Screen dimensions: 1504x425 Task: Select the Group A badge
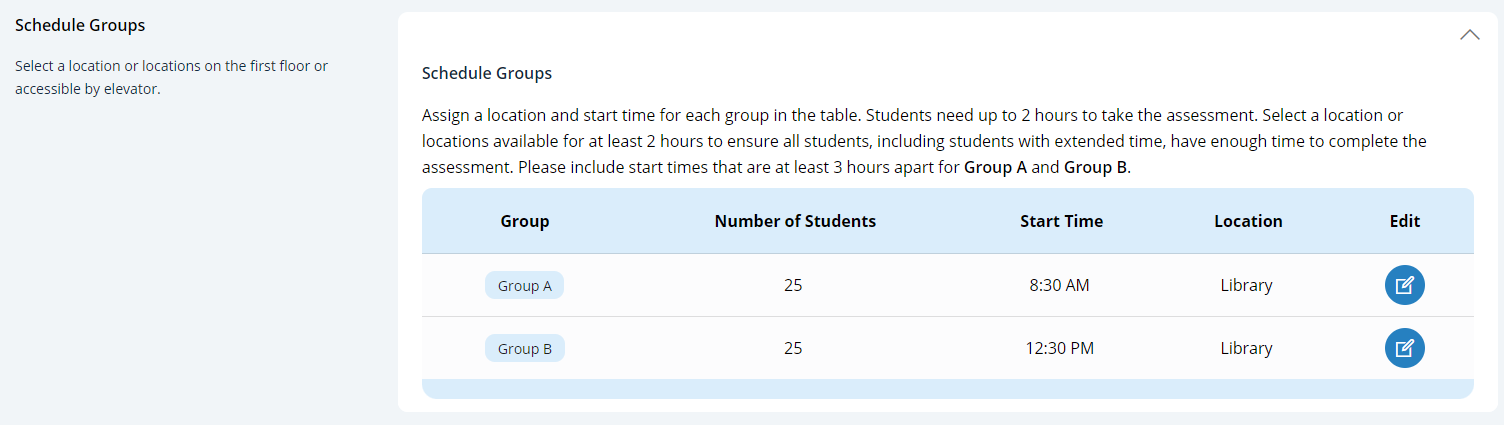pyautogui.click(x=524, y=286)
